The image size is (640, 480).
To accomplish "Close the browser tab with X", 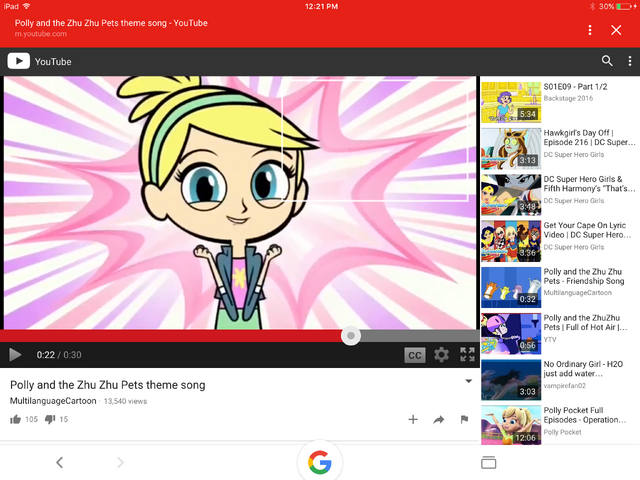I will (616, 30).
